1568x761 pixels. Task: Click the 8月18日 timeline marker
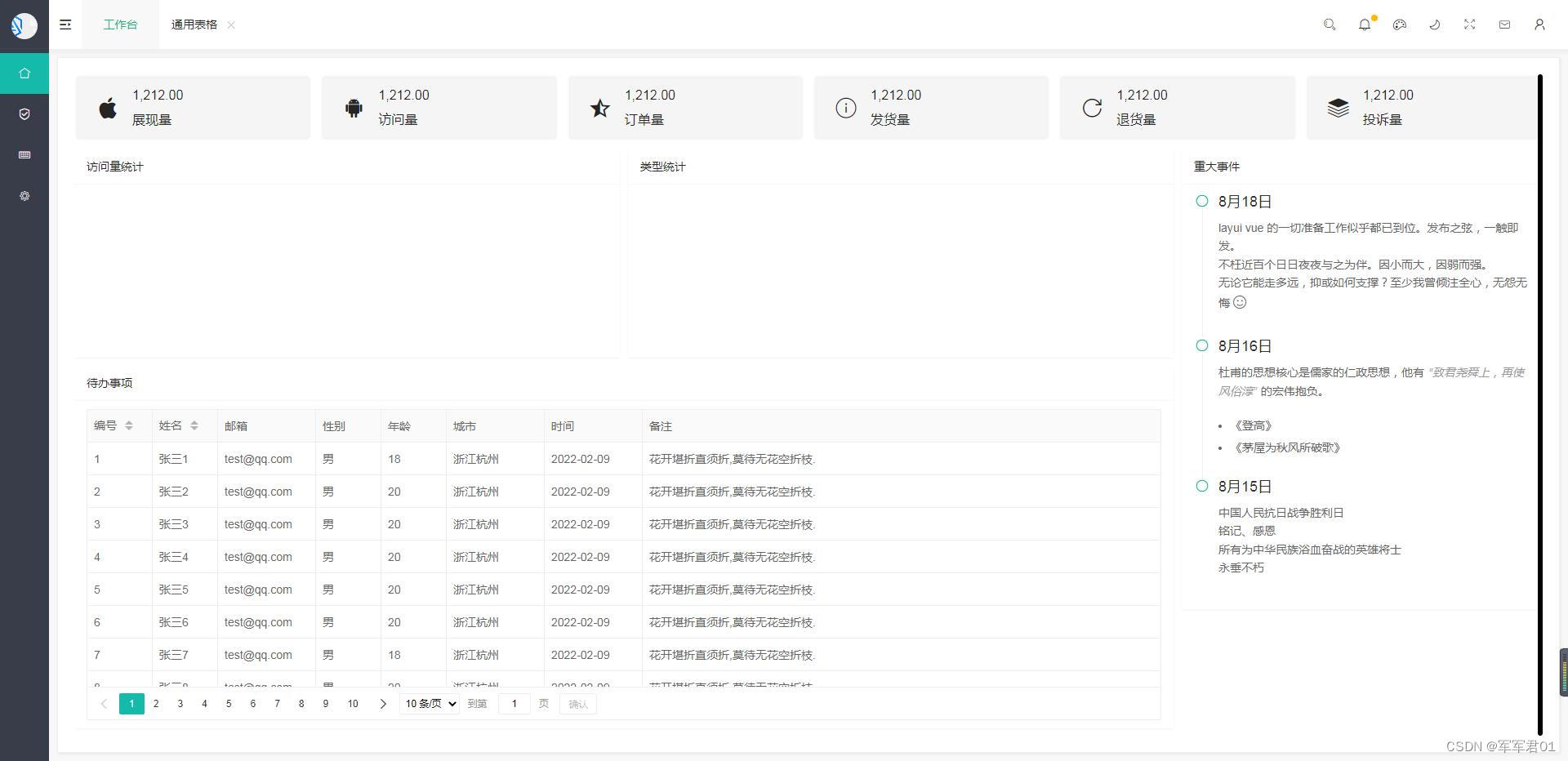tap(1202, 201)
